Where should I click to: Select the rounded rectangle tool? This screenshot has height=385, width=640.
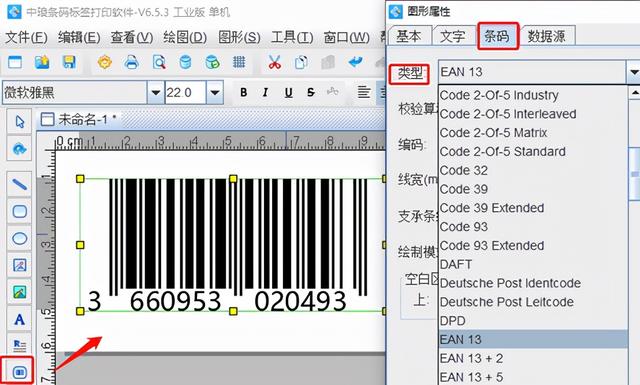(19, 211)
